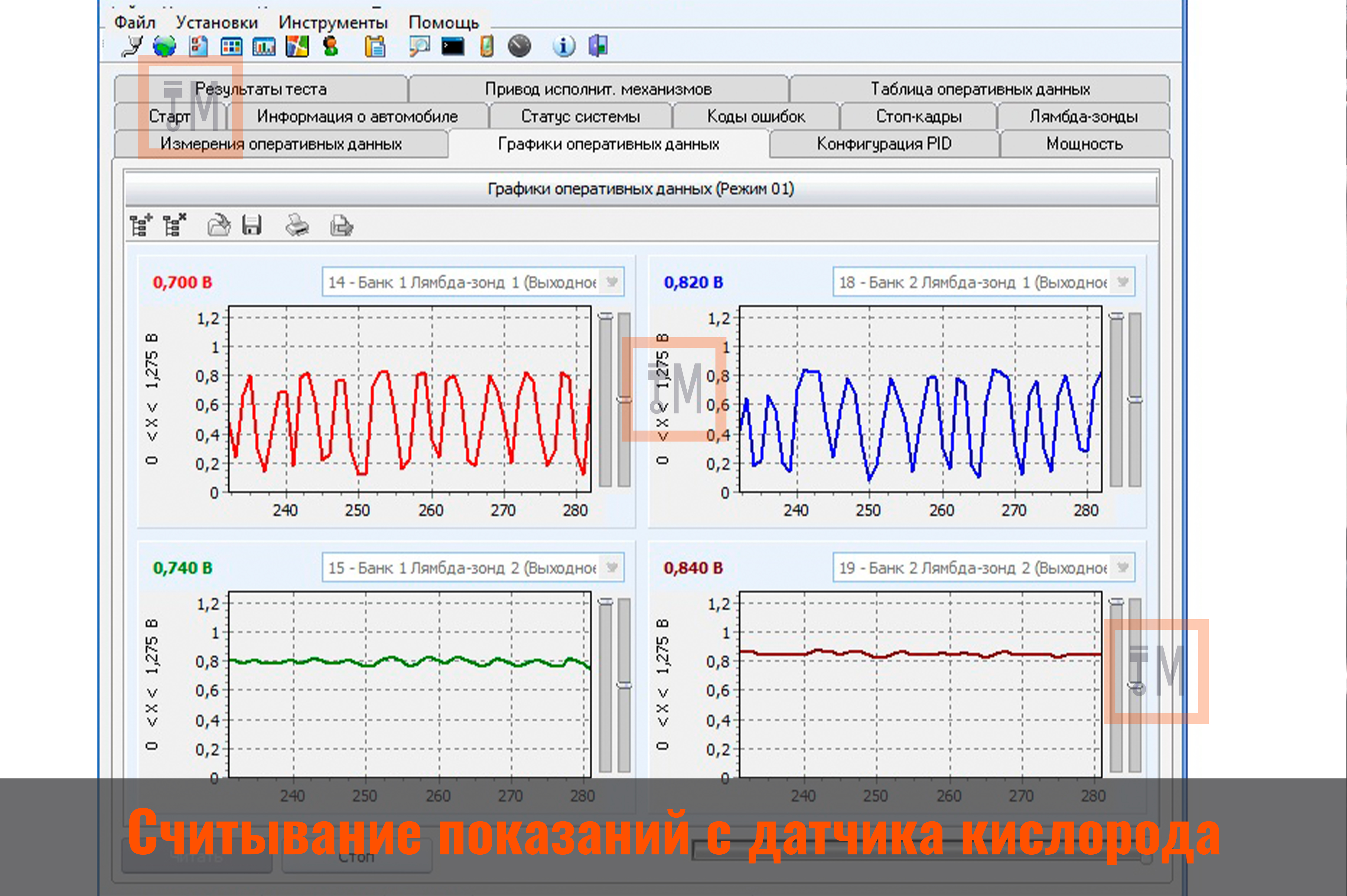The height and width of the screenshot is (896, 1347).
Task: Click left vertical slider handle beside green chart
Action: pos(605,602)
